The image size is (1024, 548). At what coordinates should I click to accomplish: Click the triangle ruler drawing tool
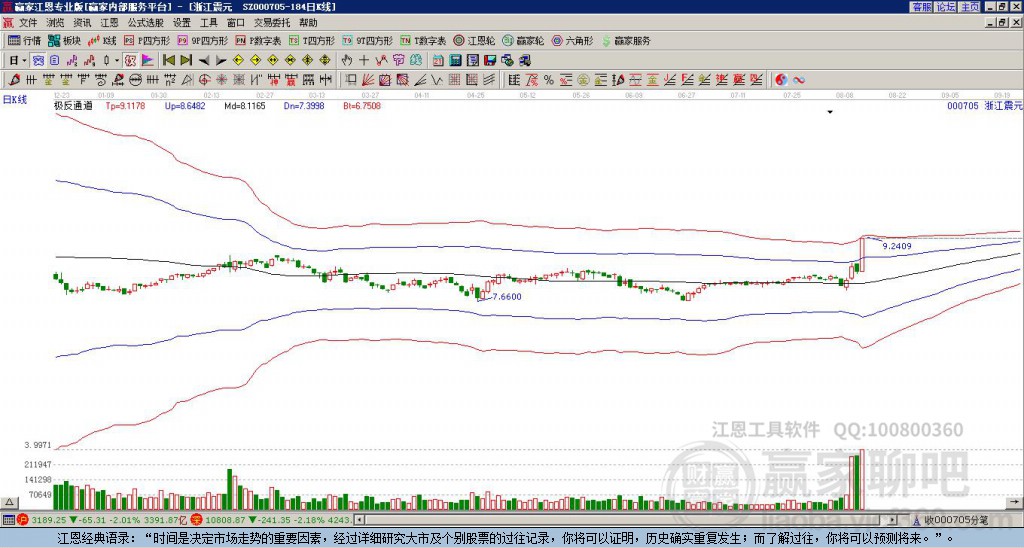[x=187, y=80]
